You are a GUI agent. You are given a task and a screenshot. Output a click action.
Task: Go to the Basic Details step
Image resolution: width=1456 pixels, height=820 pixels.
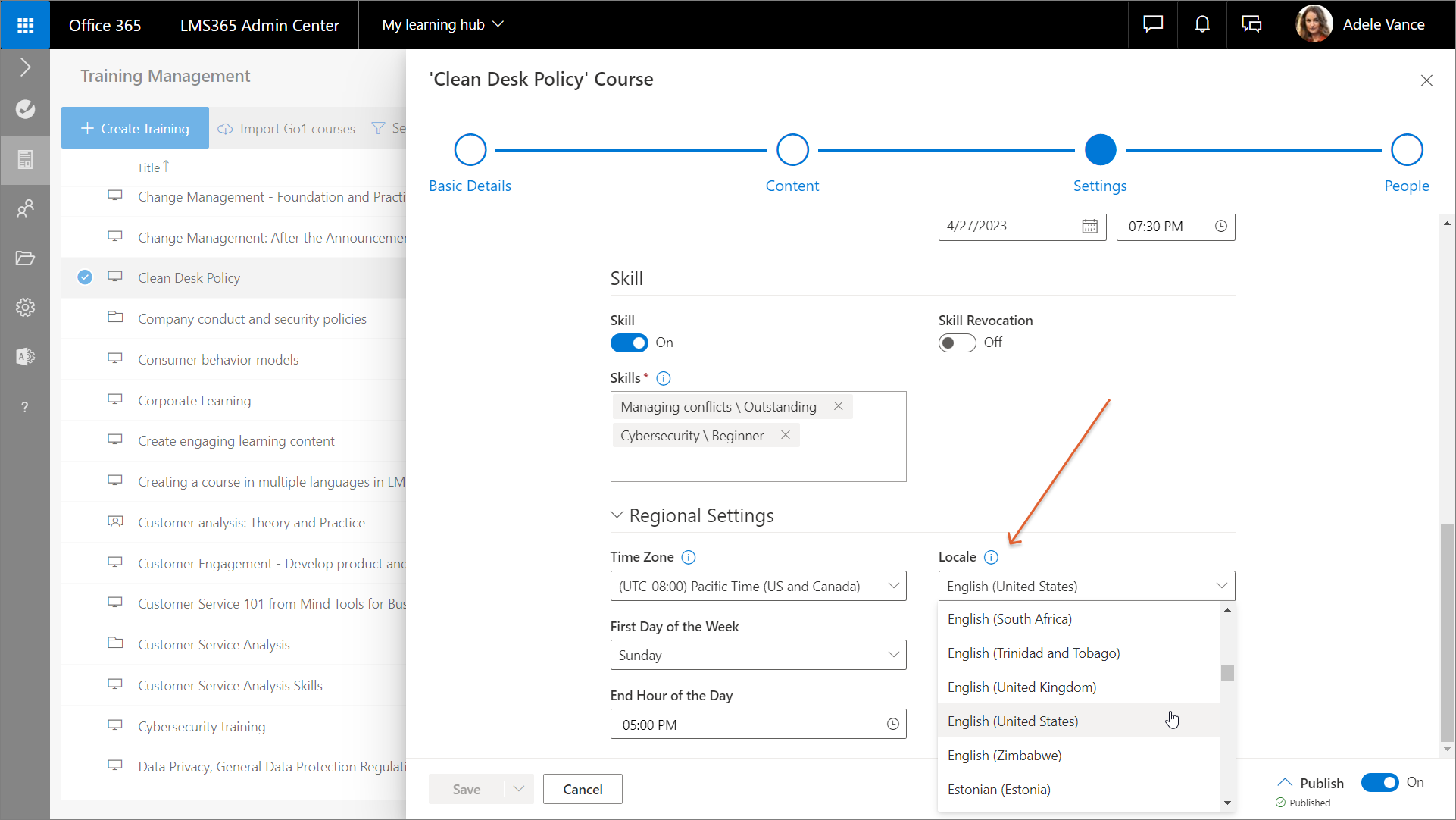470,150
